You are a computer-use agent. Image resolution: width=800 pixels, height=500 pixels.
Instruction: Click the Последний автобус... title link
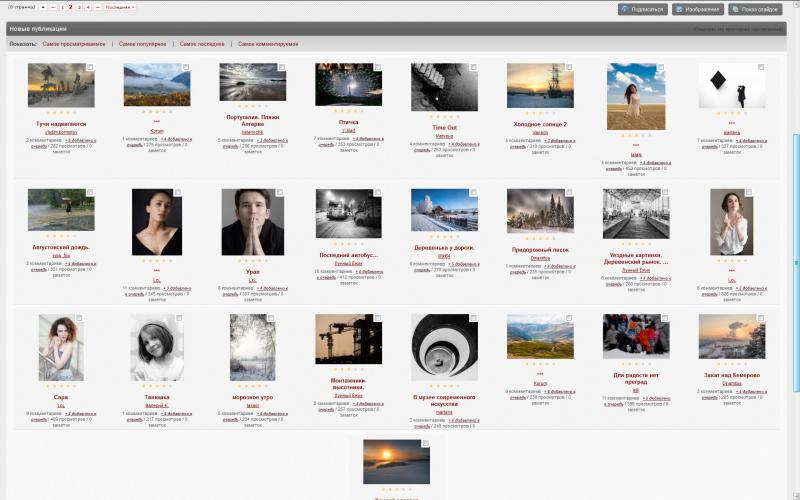pyautogui.click(x=348, y=255)
